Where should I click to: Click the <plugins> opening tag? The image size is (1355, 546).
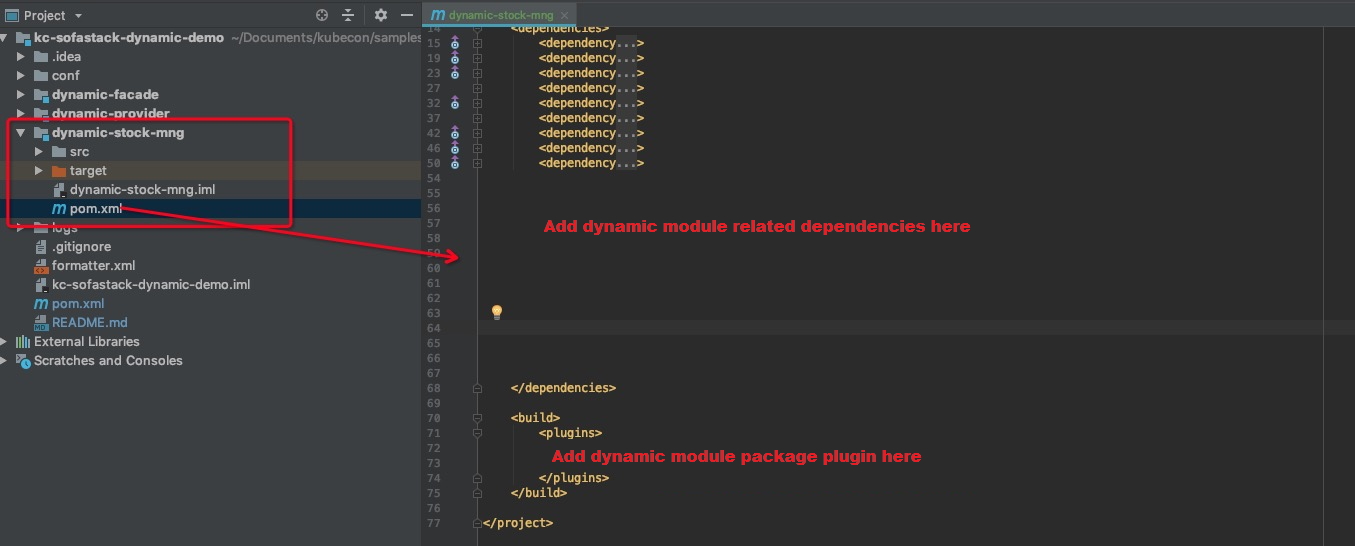pos(570,433)
